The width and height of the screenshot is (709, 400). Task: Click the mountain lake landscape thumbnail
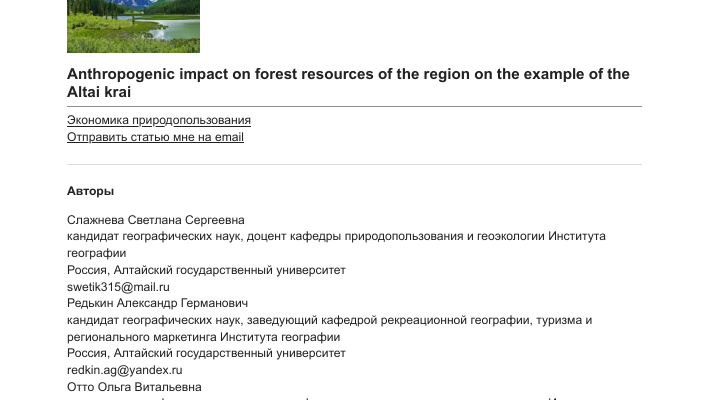coord(133,25)
